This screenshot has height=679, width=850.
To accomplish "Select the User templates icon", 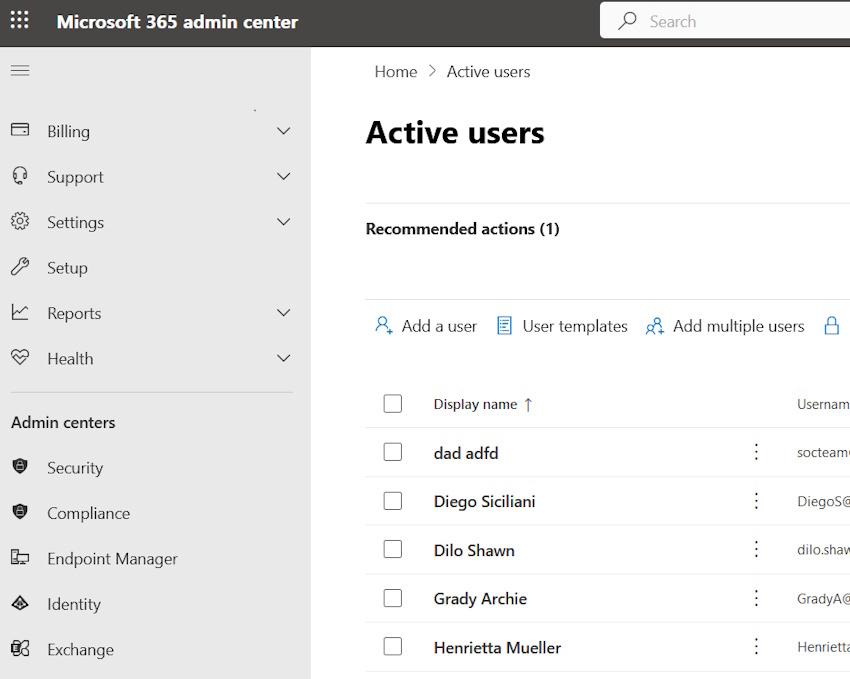I will [505, 326].
